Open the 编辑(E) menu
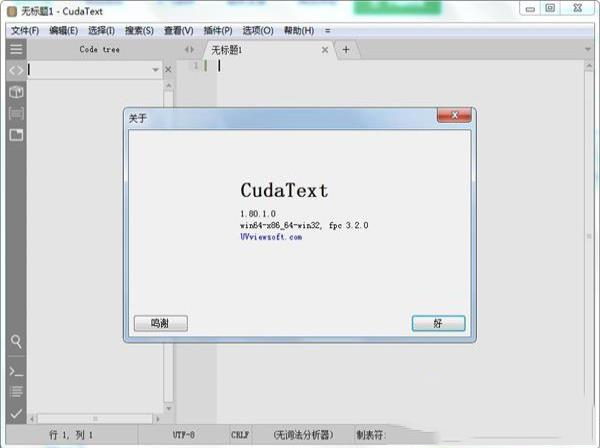This screenshot has height=448, width=600. coord(64,31)
